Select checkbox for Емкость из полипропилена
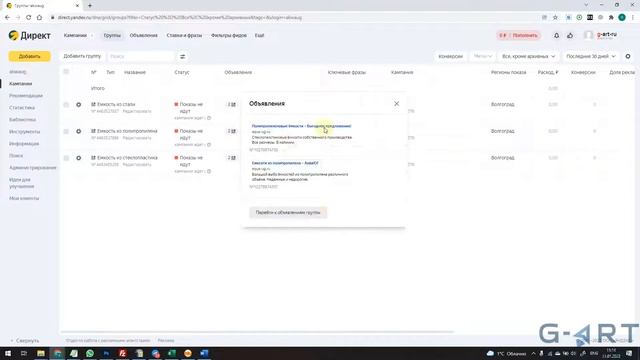Image resolution: width=640 pixels, height=360 pixels. coord(66,131)
